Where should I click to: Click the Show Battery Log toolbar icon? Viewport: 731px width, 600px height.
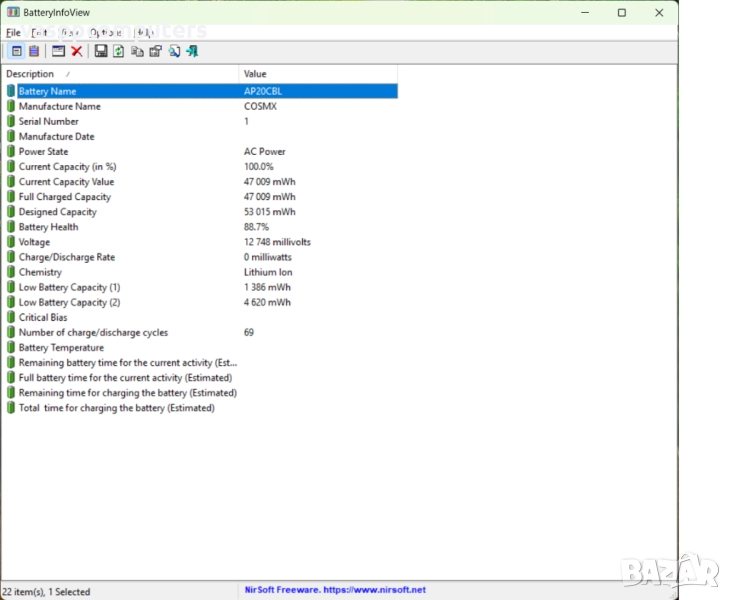pyautogui.click(x=34, y=51)
